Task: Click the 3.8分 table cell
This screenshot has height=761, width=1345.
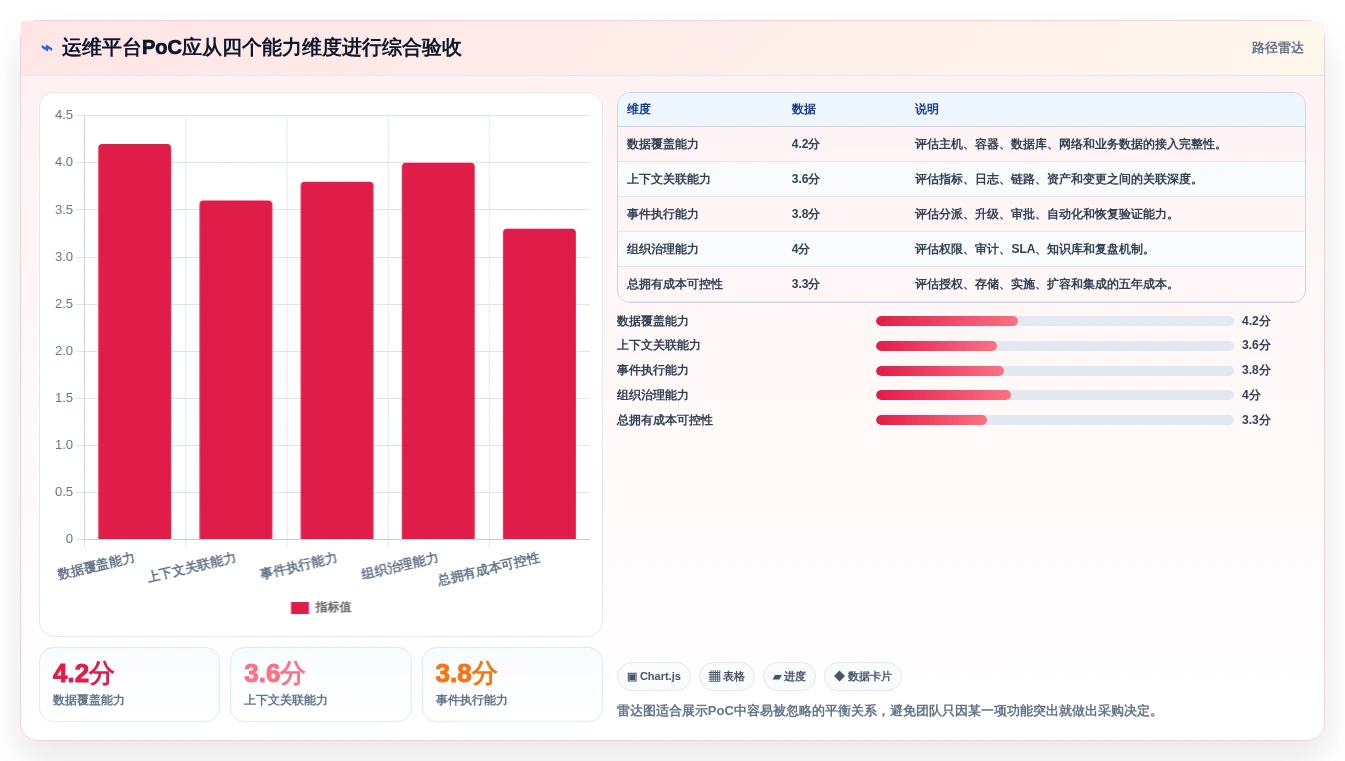Action: [x=806, y=214]
